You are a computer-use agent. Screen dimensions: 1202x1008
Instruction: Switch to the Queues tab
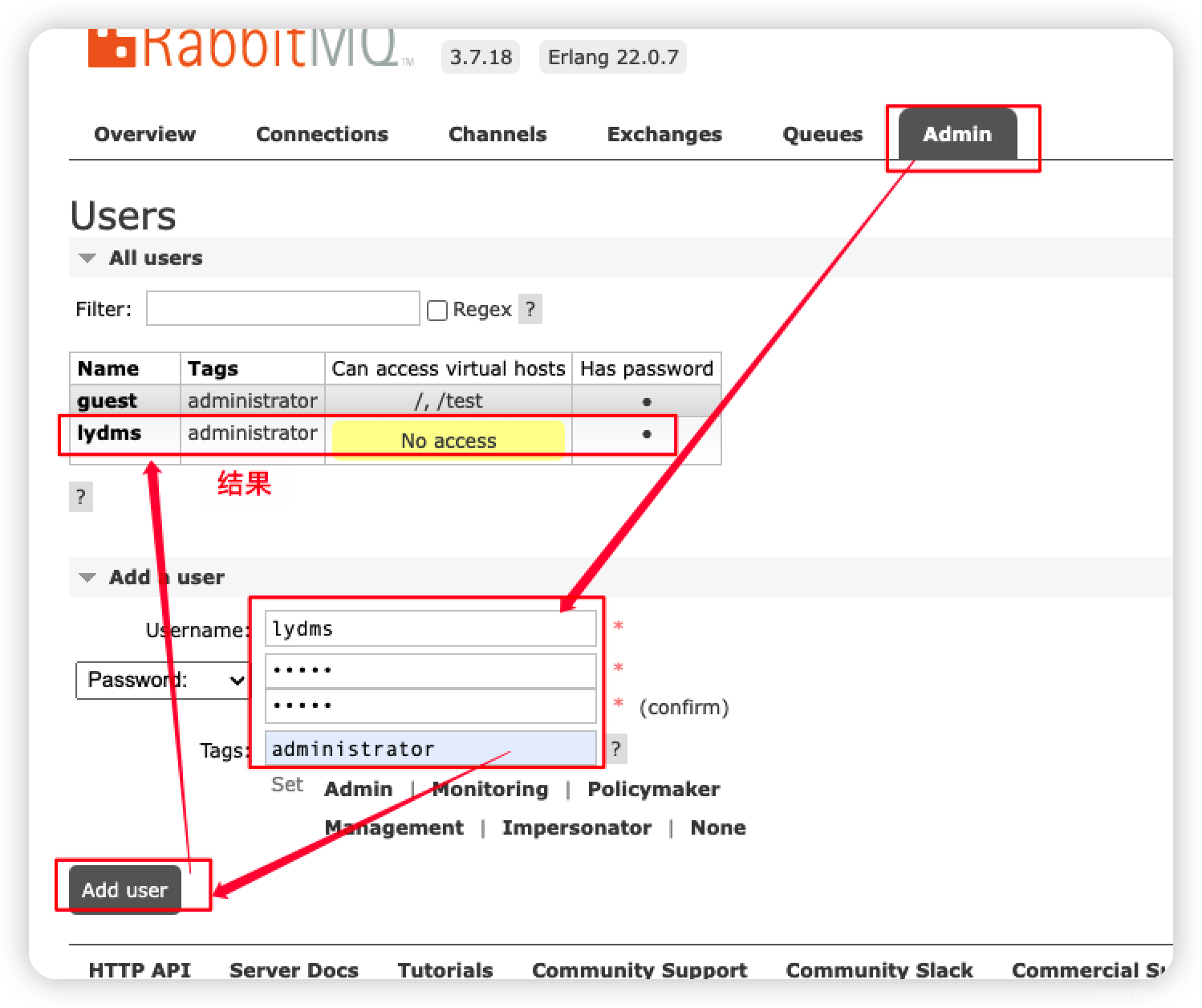point(822,134)
